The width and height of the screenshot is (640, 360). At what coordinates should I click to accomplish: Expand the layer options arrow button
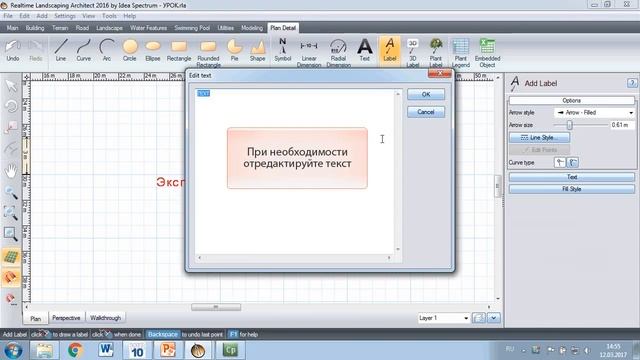pos(493,318)
